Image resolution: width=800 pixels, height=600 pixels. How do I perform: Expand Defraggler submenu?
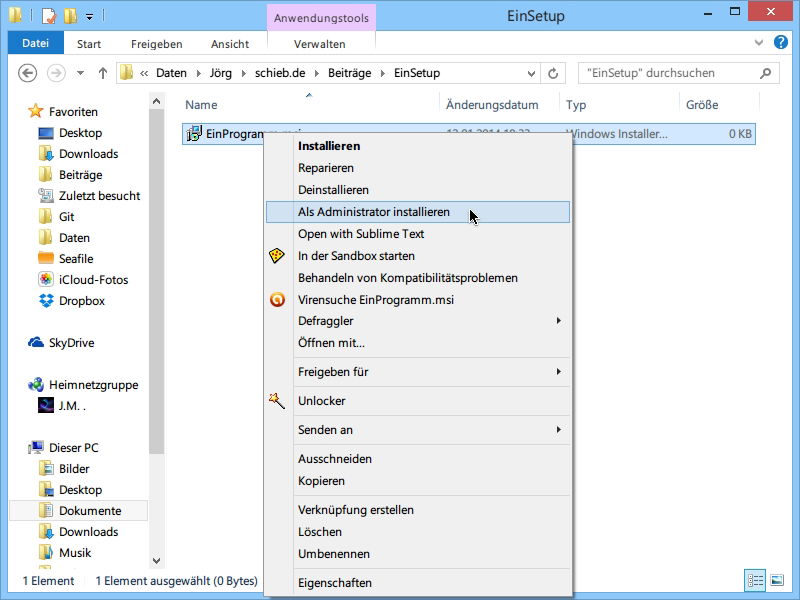(559, 320)
